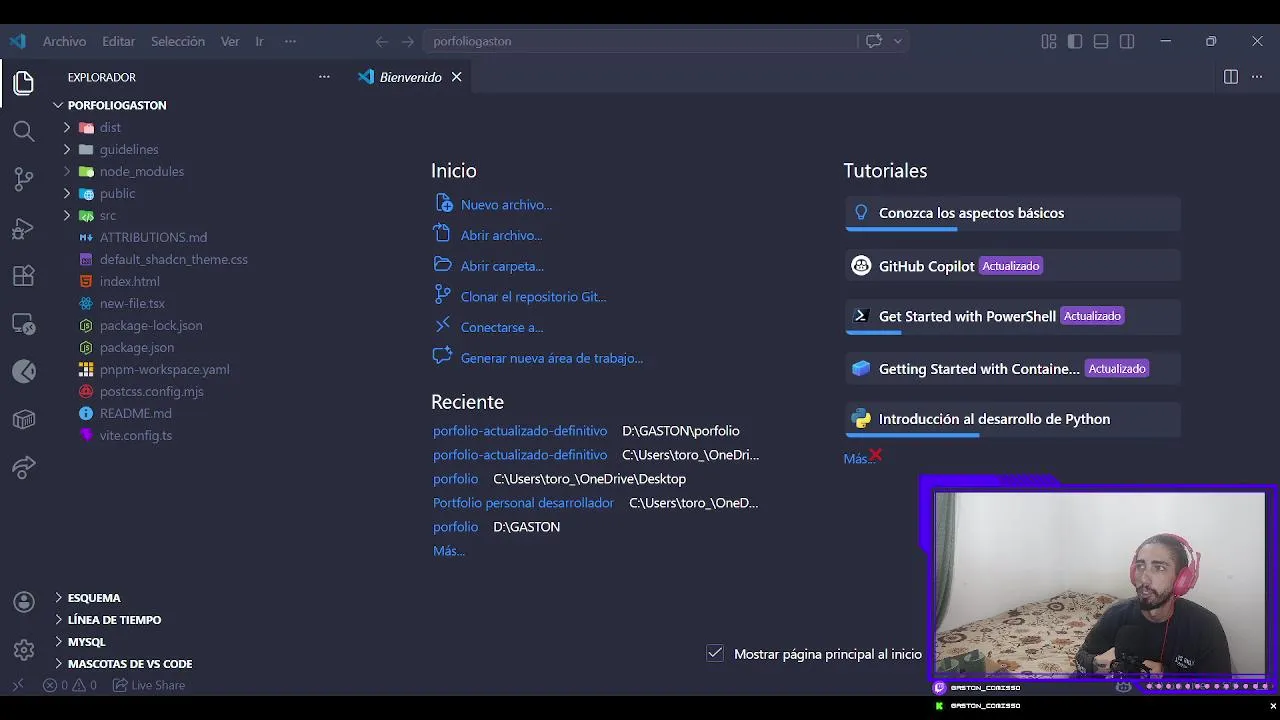Image resolution: width=1280 pixels, height=720 pixels.
Task: Open editor more actions menu
Action: click(x=1258, y=77)
